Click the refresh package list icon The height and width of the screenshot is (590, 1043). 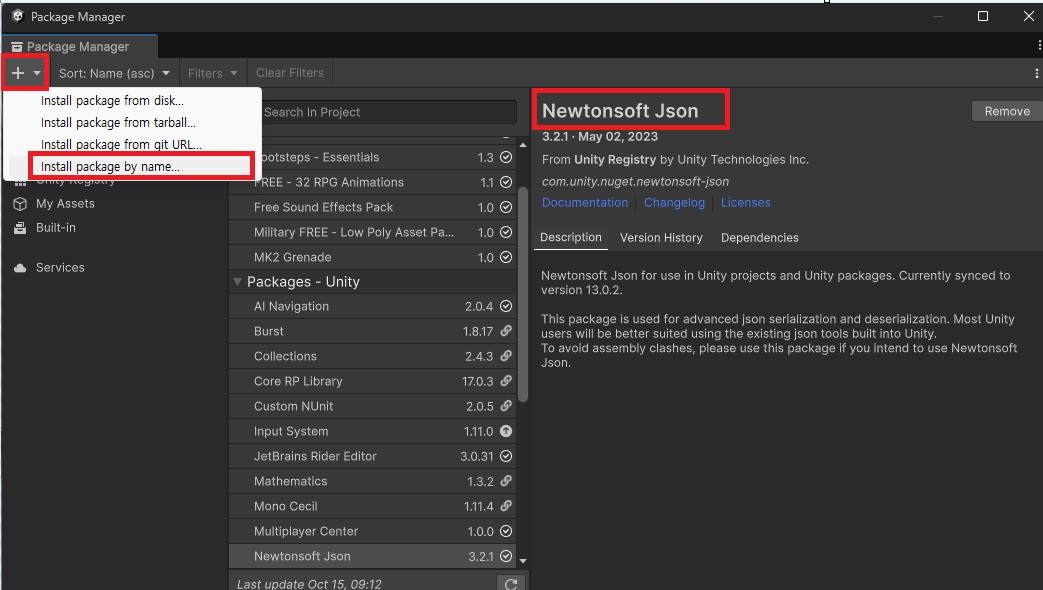[x=511, y=584]
